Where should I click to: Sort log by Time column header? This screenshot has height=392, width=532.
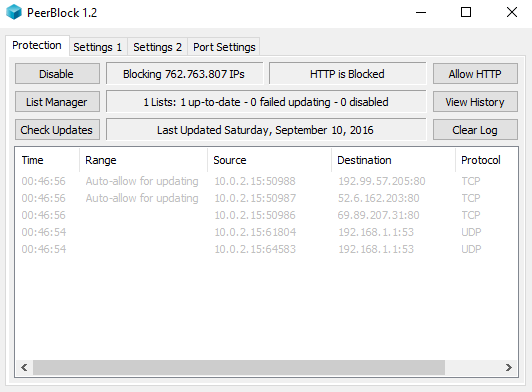[48, 160]
